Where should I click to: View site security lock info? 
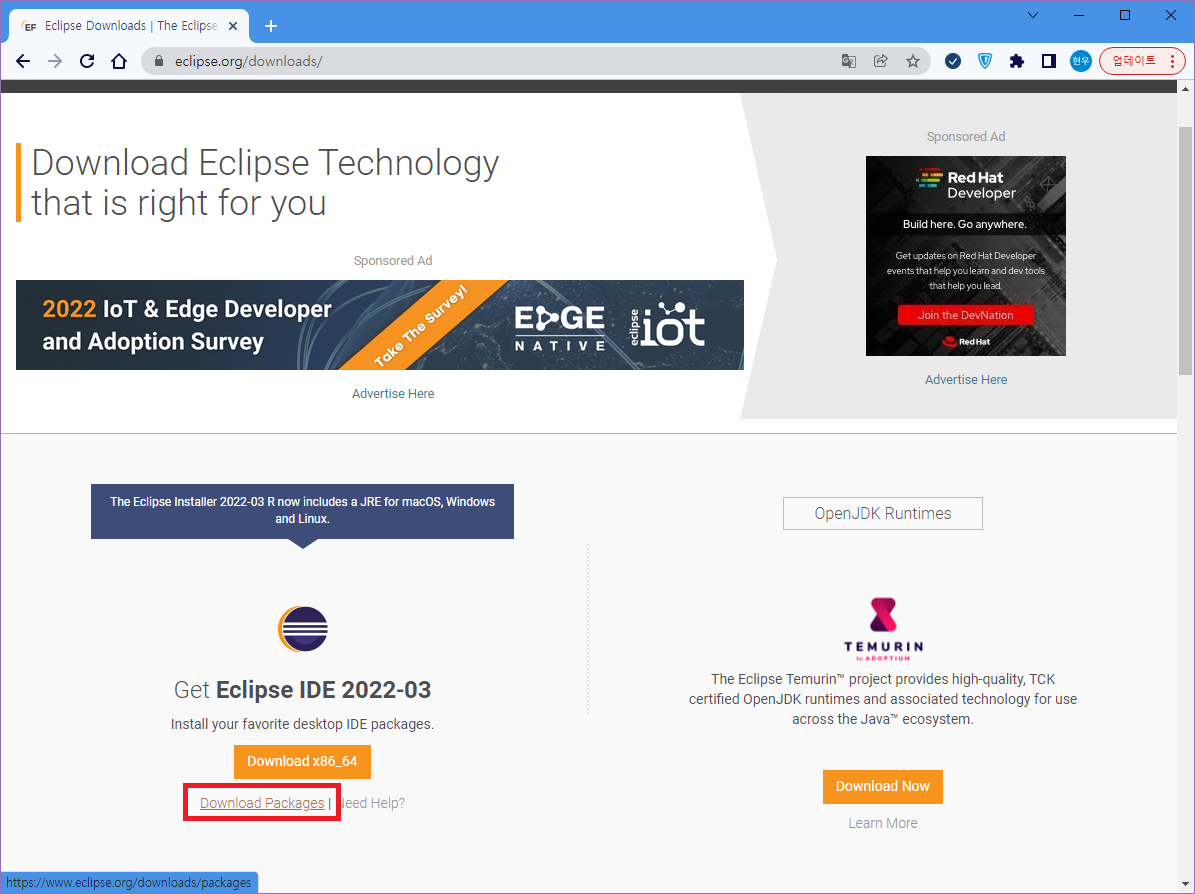tap(159, 61)
